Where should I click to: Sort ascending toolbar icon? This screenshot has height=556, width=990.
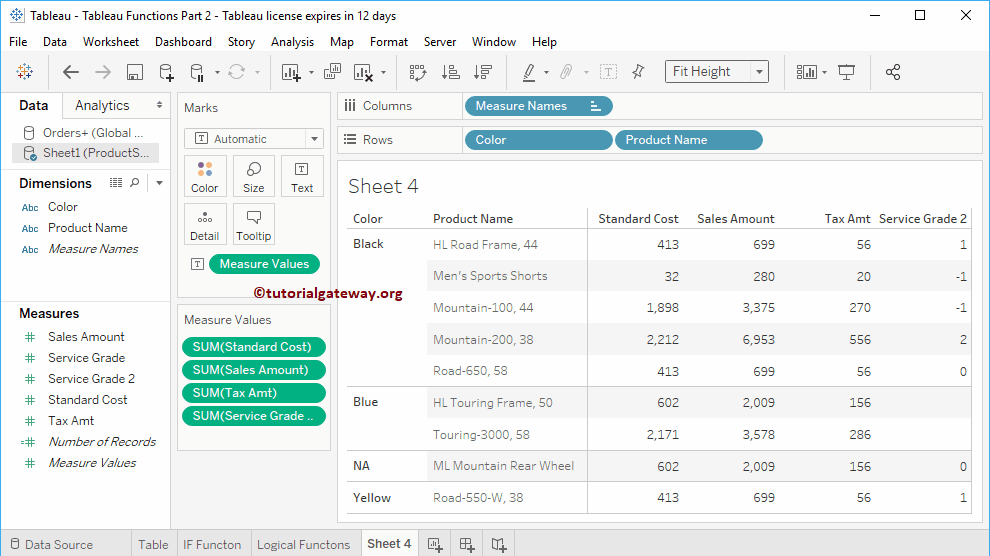pyautogui.click(x=451, y=72)
